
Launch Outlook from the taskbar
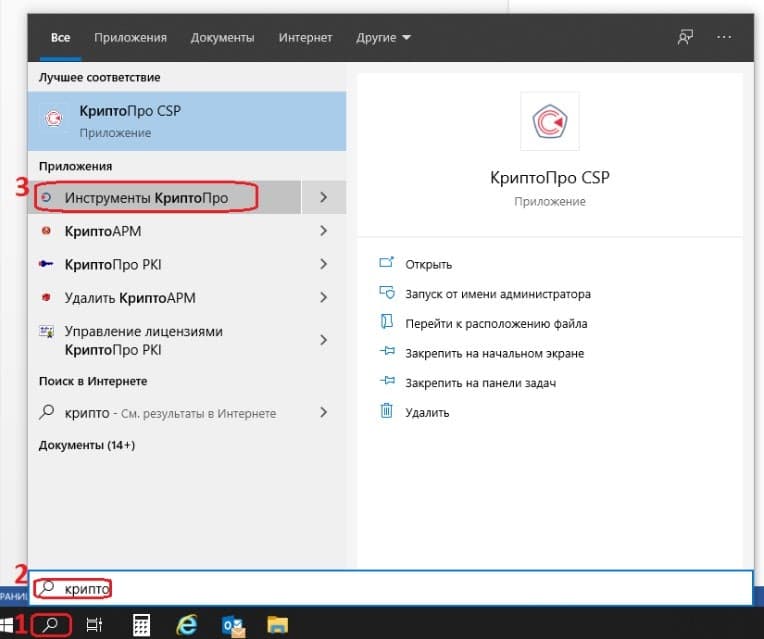point(233,626)
